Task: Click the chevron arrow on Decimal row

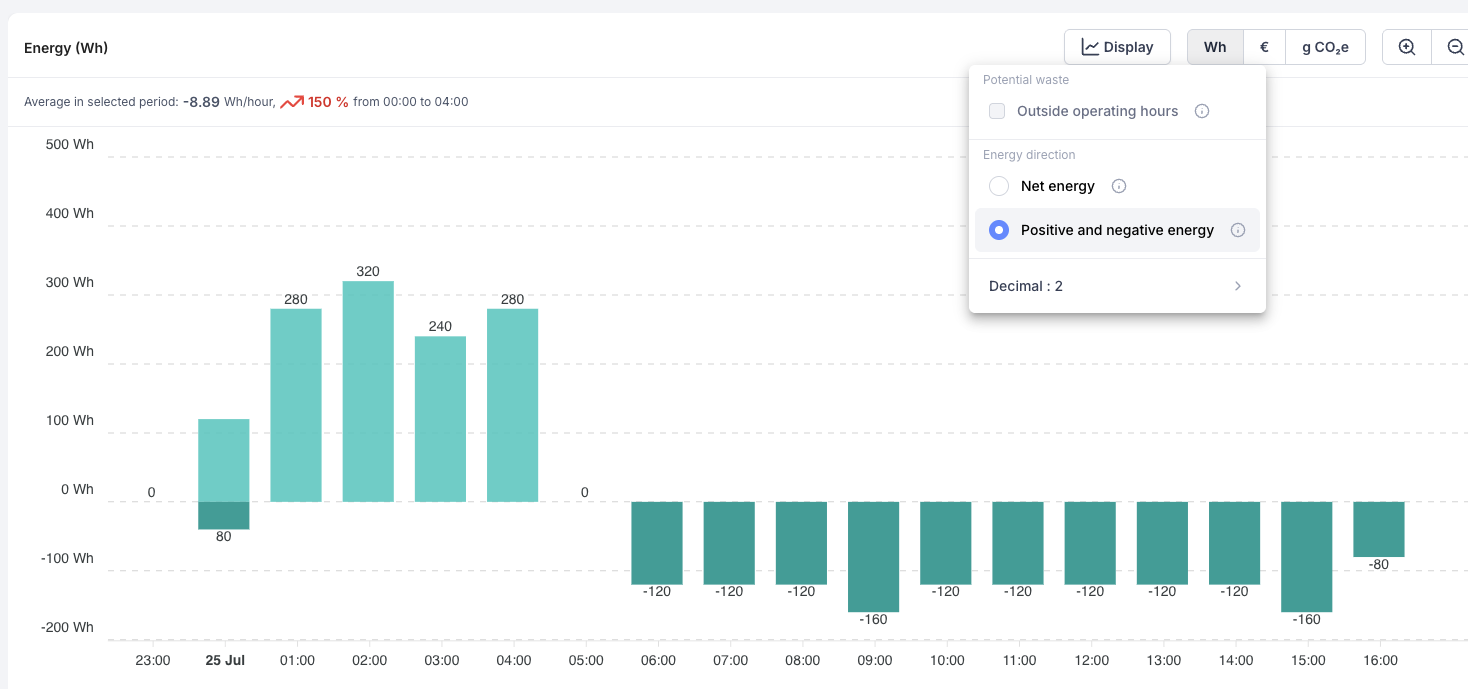Action: click(x=1238, y=286)
